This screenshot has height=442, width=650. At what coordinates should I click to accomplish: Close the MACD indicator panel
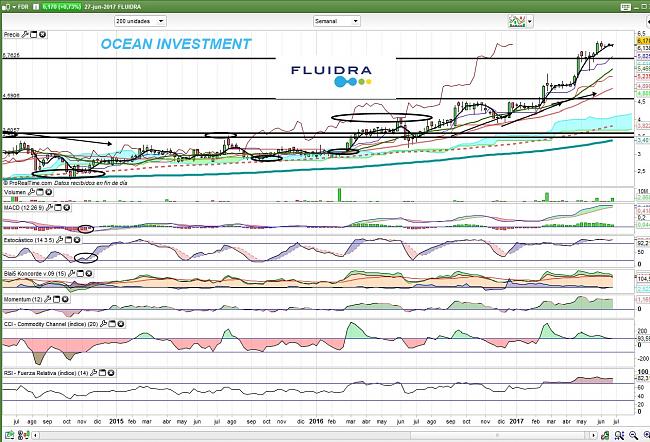(66, 207)
